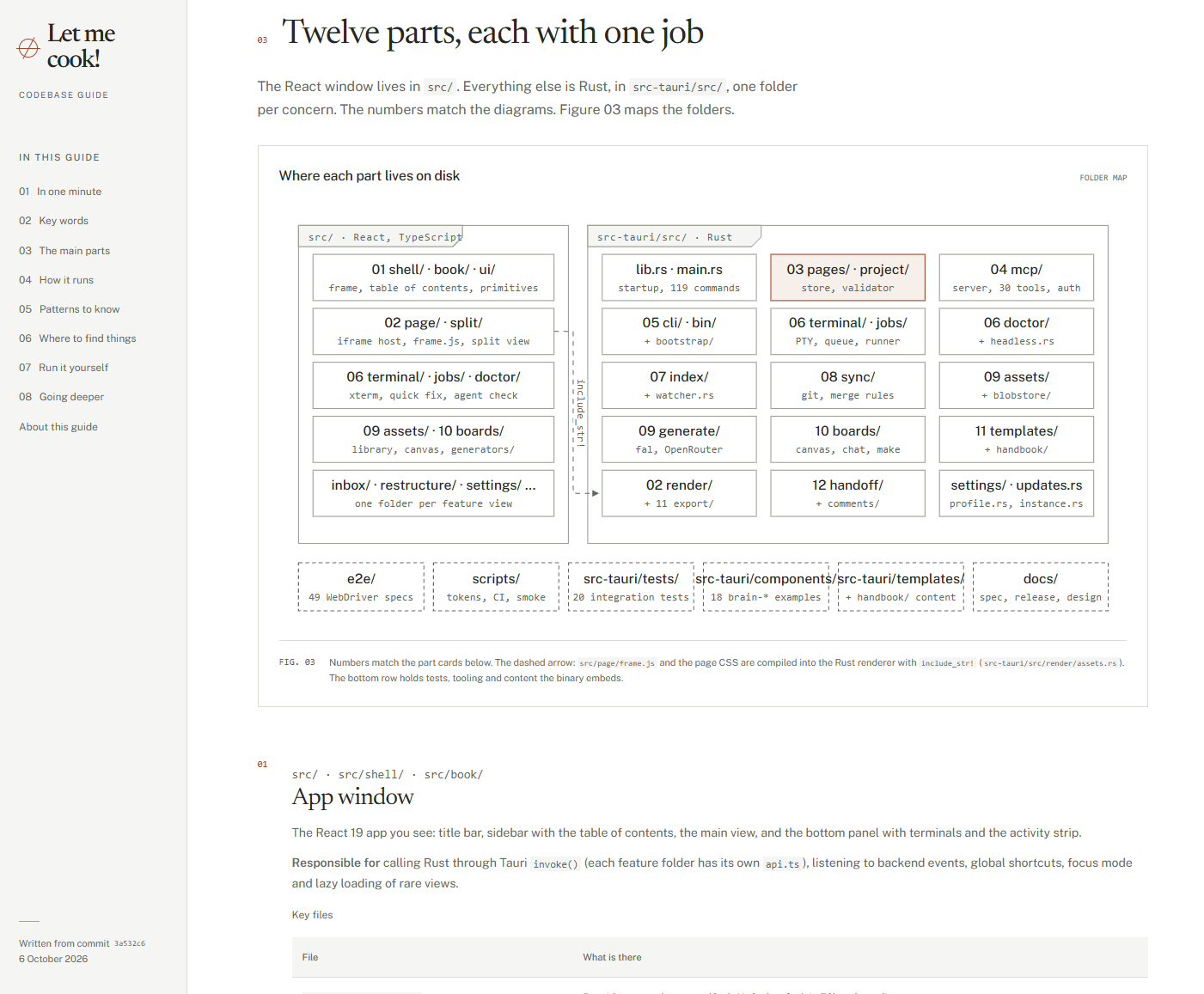Screen dimensions: 1204x994
Task: Go to Key words section
Action: [53, 221]
